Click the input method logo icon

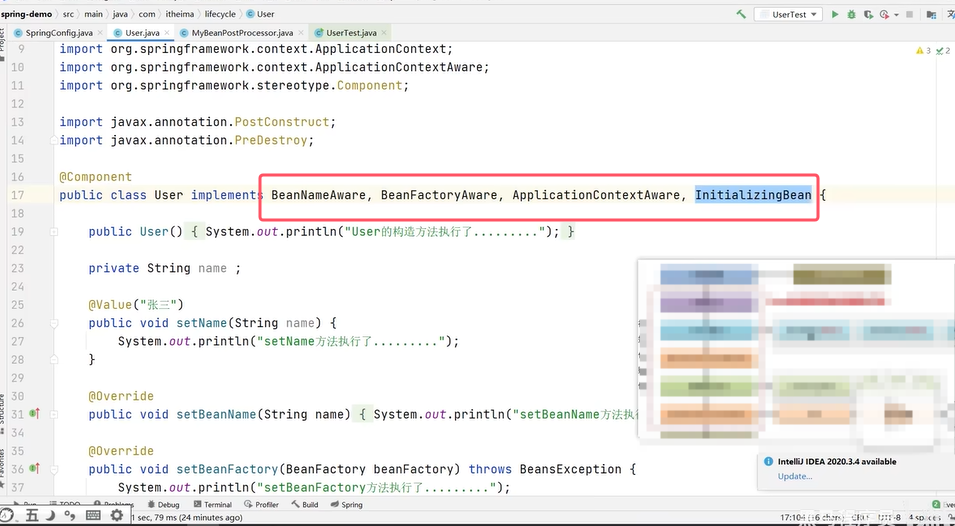(x=7, y=516)
